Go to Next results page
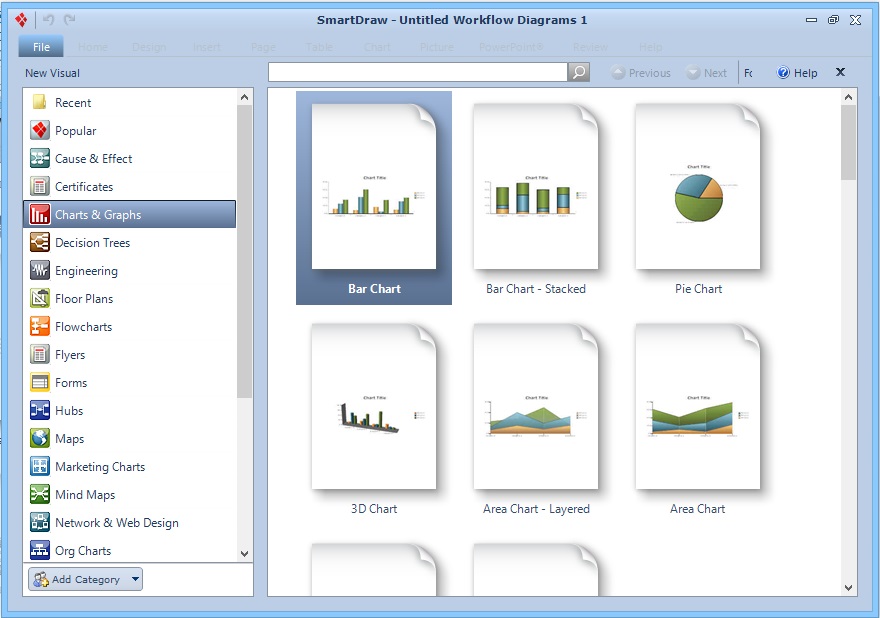 (707, 73)
